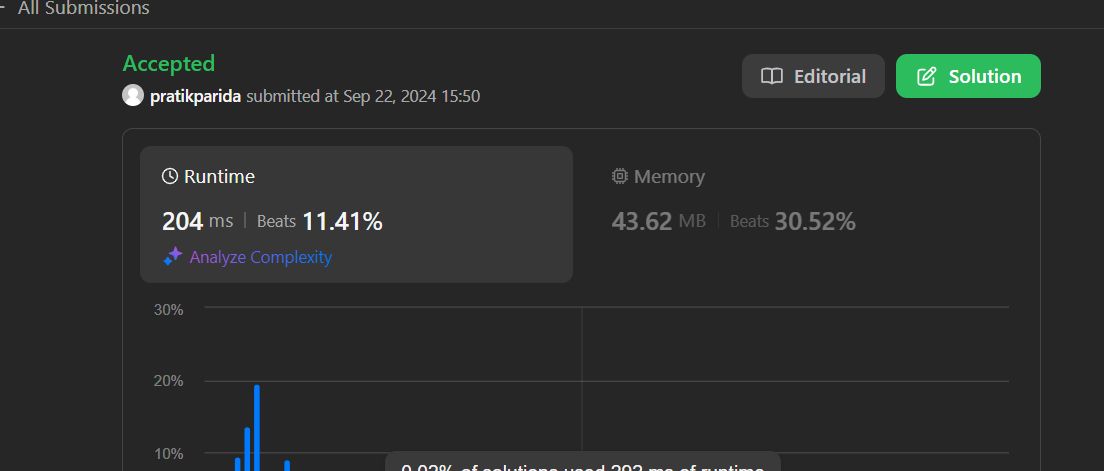Click the pratikparida profile avatar

click(133, 95)
